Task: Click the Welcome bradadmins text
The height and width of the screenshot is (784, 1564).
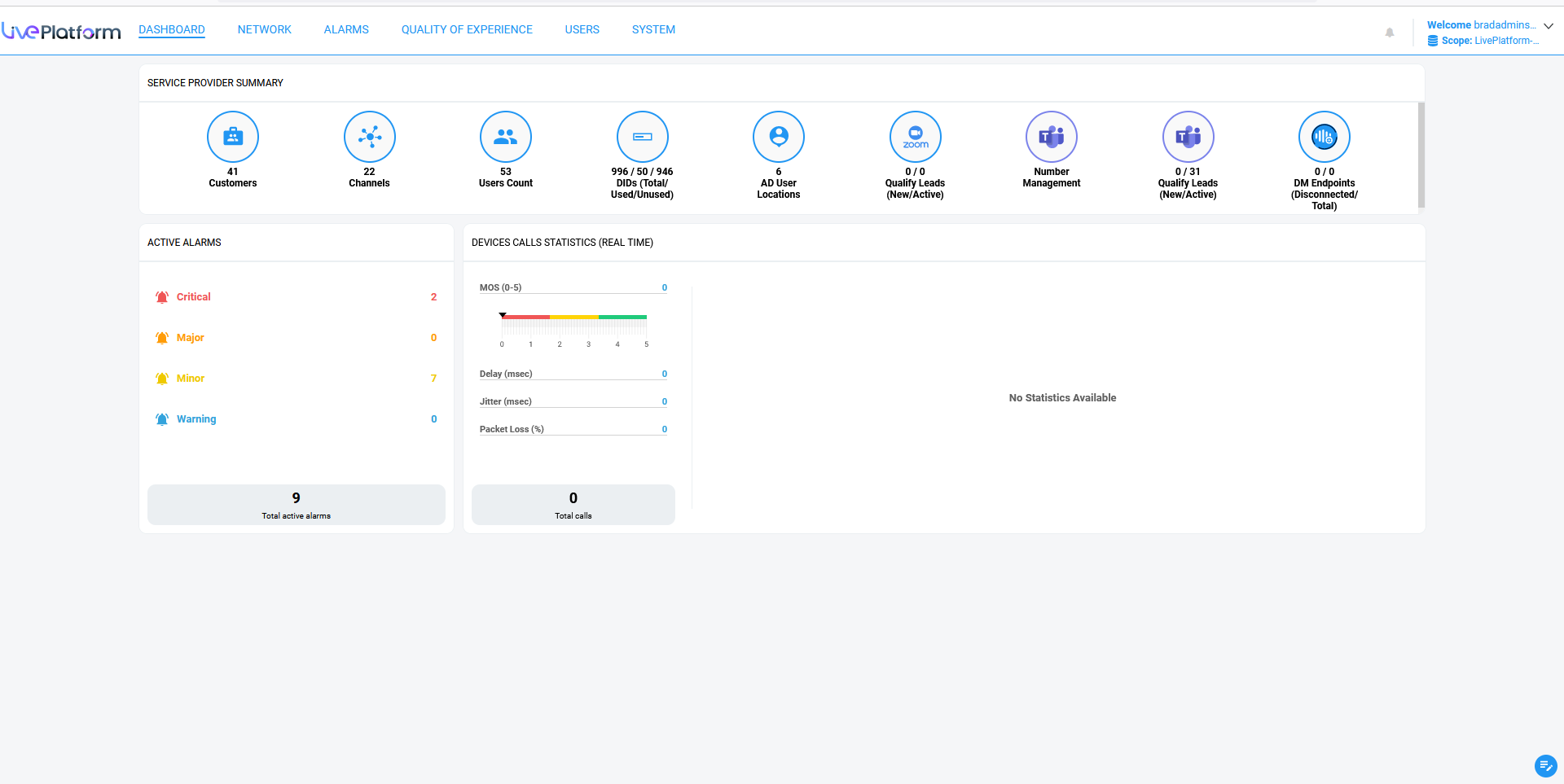Action: click(x=1482, y=25)
